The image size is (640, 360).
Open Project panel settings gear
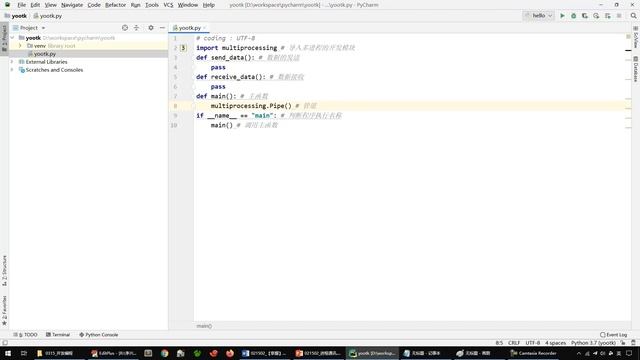click(x=151, y=28)
